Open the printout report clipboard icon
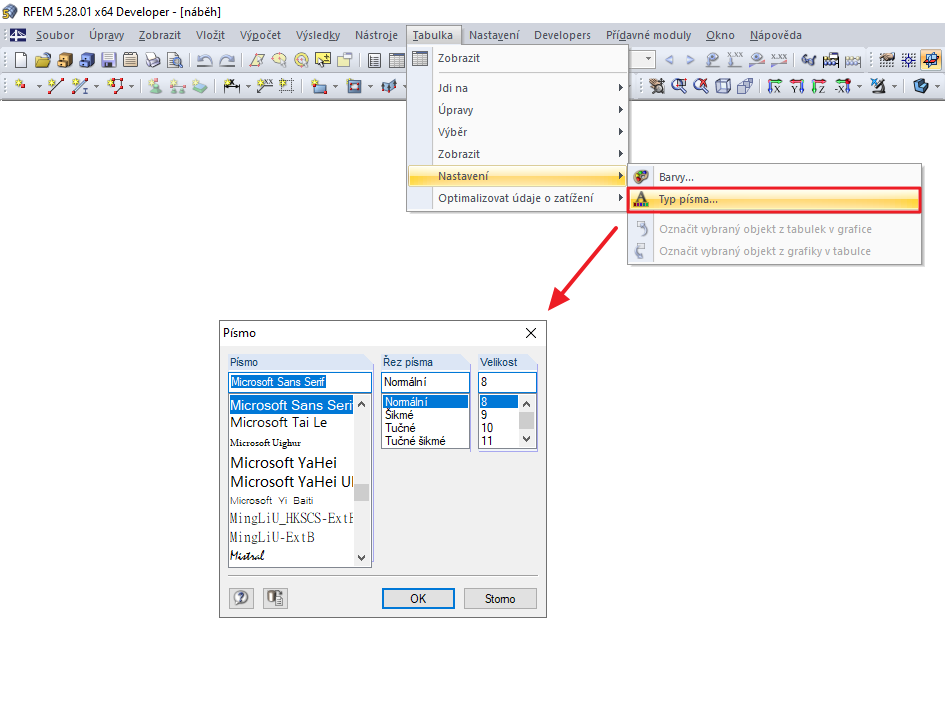The height and width of the screenshot is (708, 945). coord(130,60)
